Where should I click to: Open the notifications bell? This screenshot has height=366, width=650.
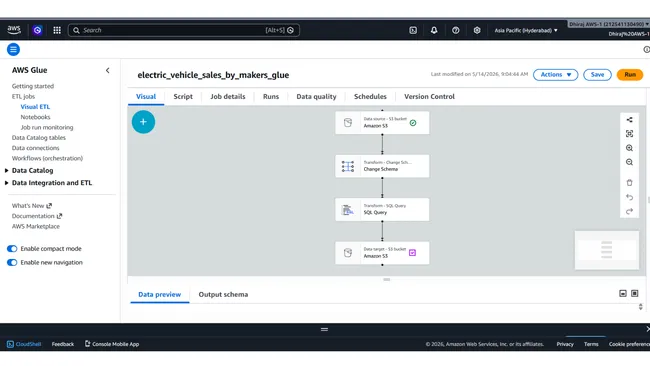point(434,30)
